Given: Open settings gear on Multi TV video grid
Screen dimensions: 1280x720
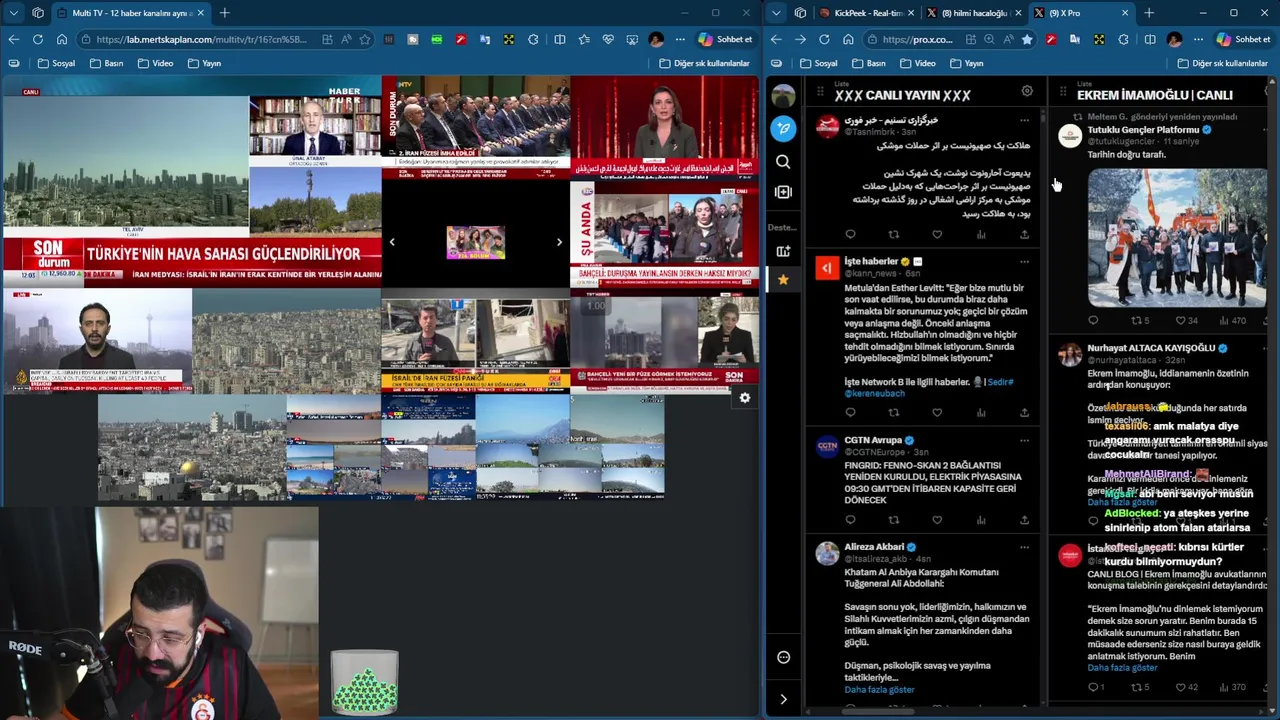Looking at the screenshot, I should tap(744, 398).
